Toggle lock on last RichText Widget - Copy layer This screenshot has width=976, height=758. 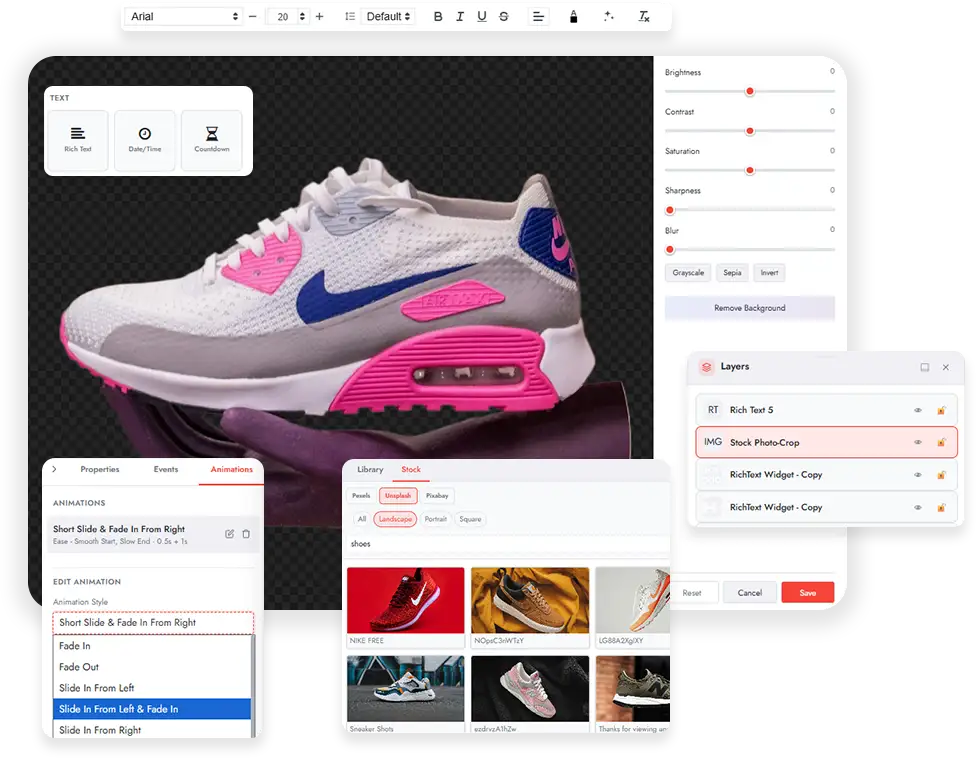941,507
